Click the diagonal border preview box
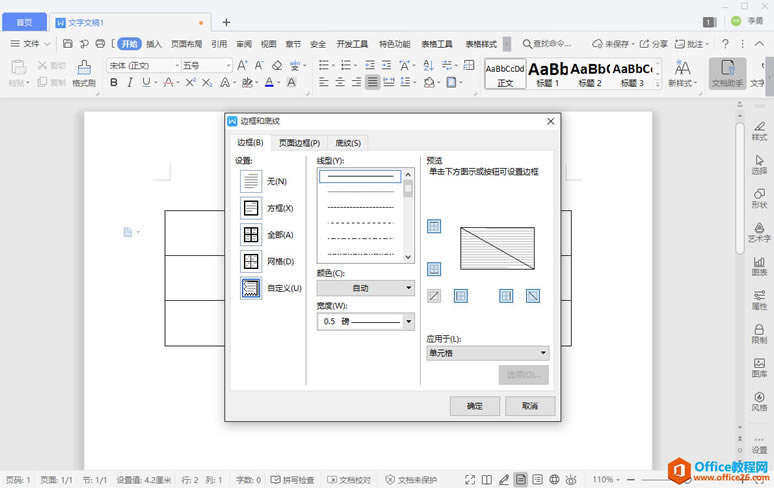Screen dimensions: 774x488 pyautogui.click(x=497, y=248)
